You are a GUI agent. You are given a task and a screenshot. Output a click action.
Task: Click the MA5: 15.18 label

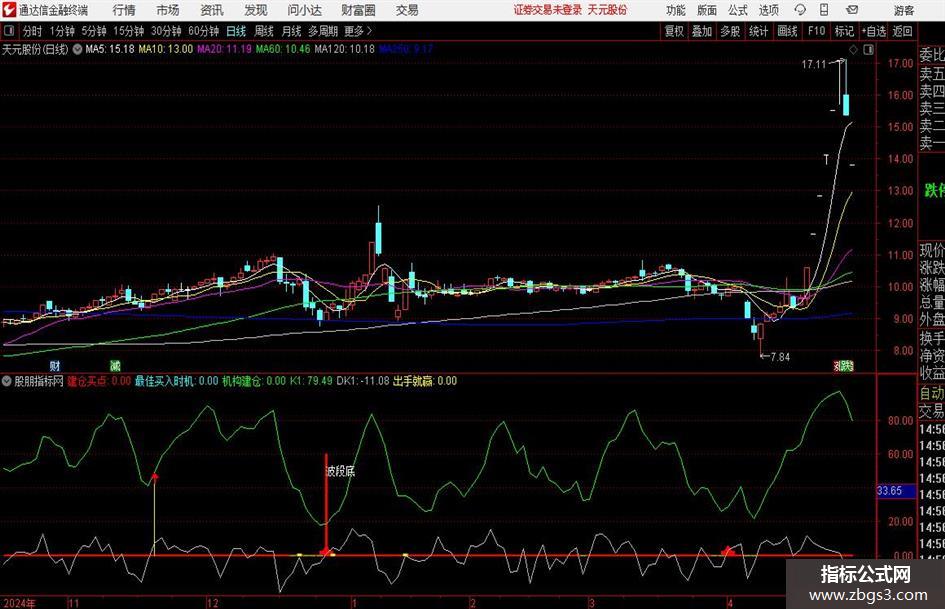tap(110, 49)
